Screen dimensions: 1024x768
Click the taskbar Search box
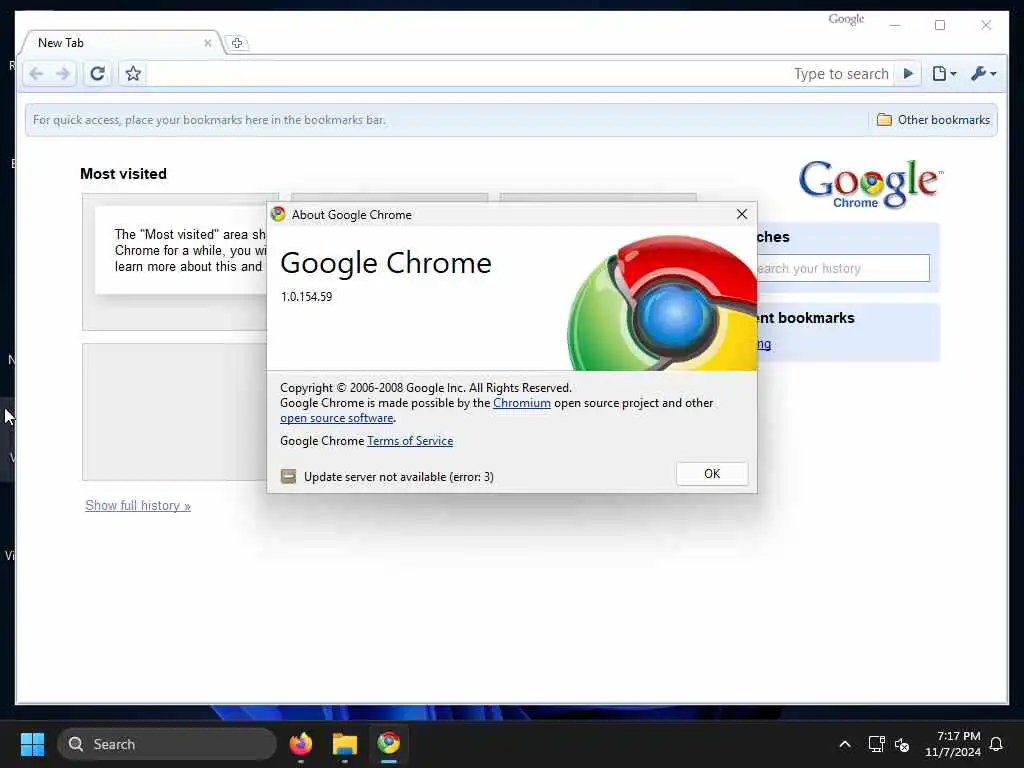point(167,744)
